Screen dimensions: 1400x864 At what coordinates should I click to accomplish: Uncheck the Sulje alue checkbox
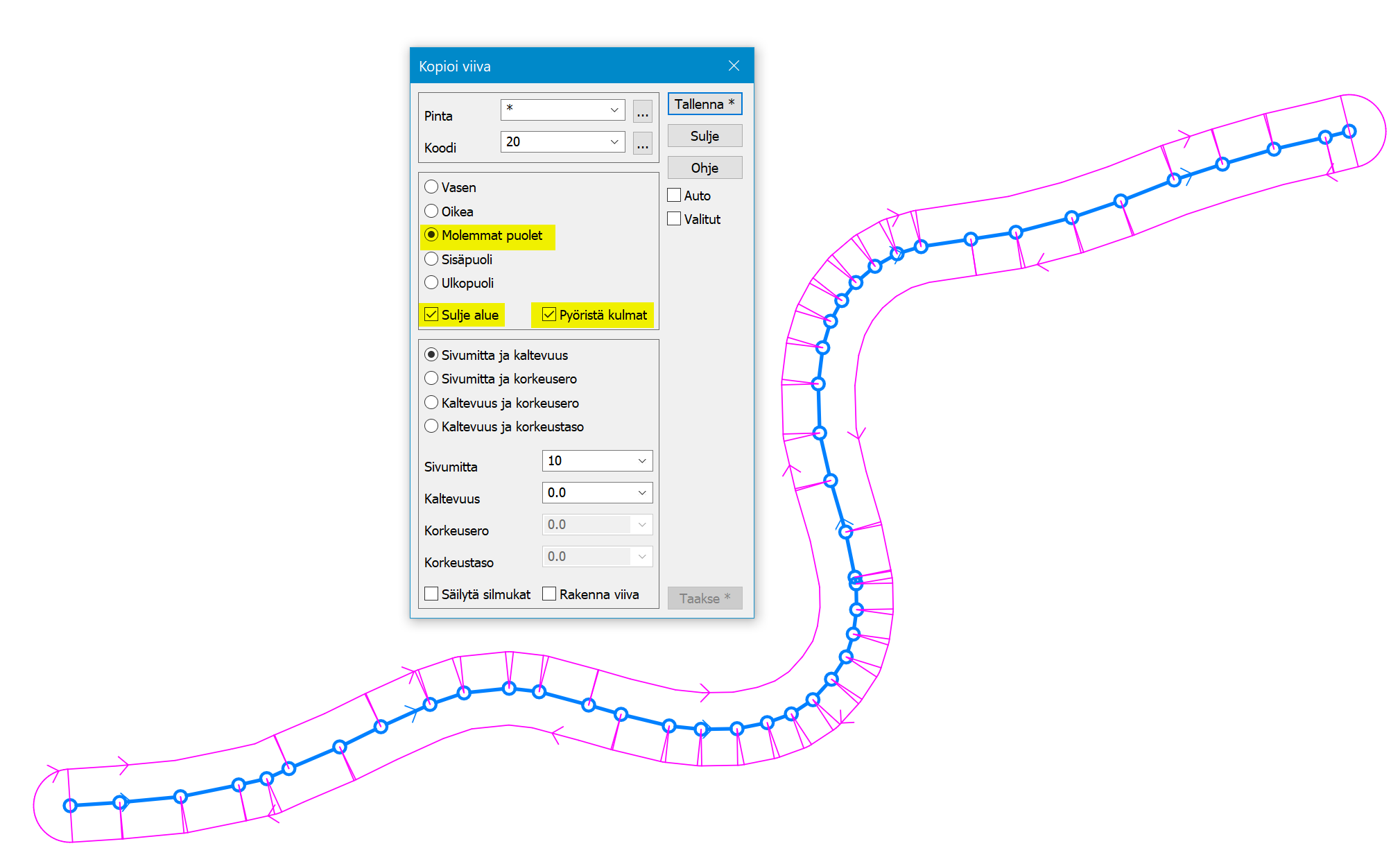431,315
